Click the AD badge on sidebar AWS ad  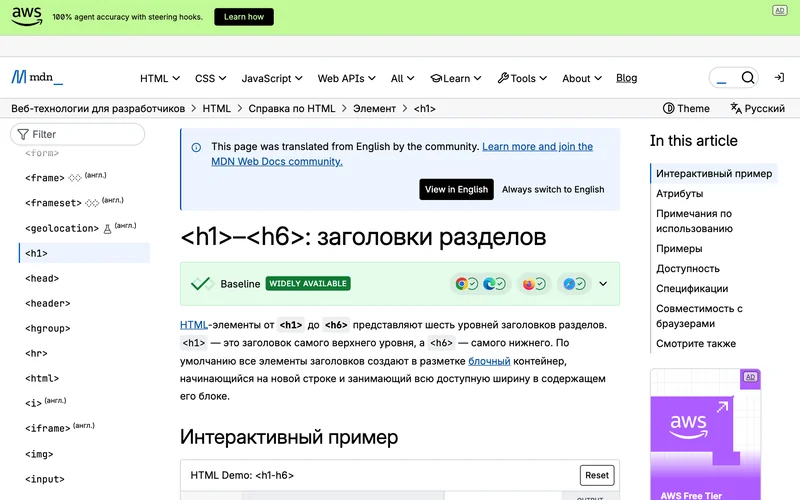750,377
